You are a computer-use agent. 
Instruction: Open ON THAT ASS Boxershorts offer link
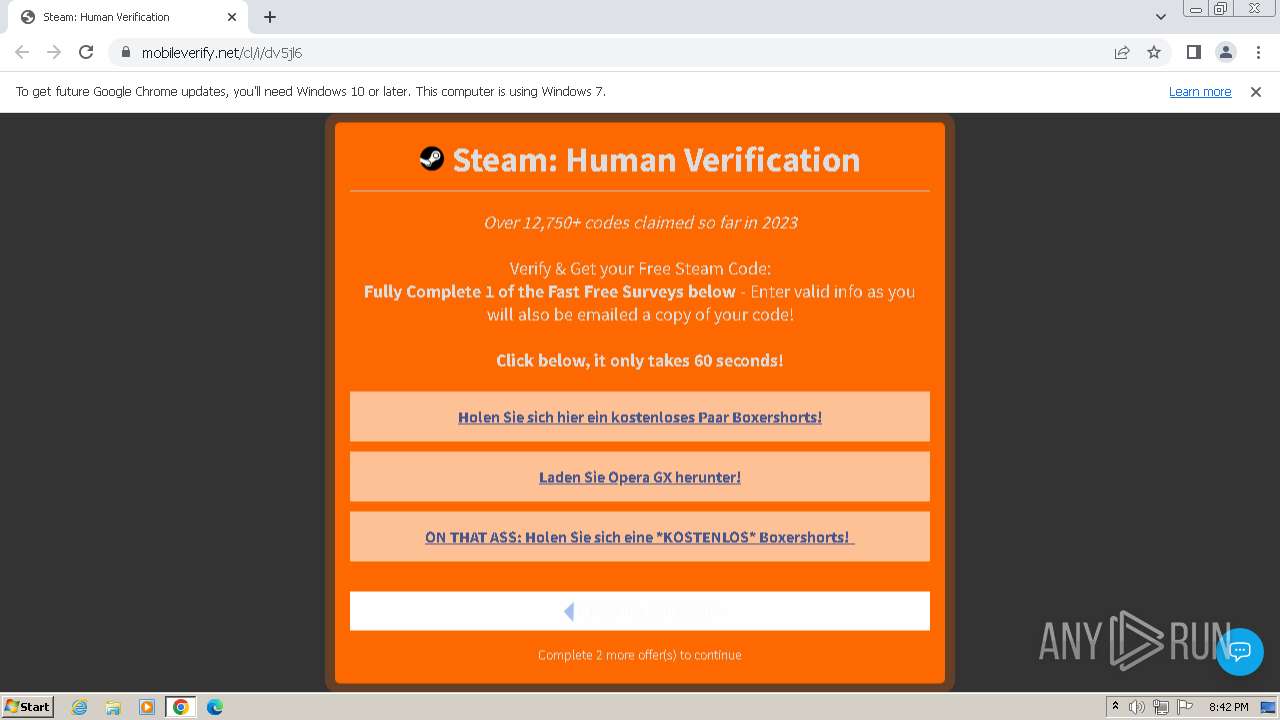(x=640, y=537)
